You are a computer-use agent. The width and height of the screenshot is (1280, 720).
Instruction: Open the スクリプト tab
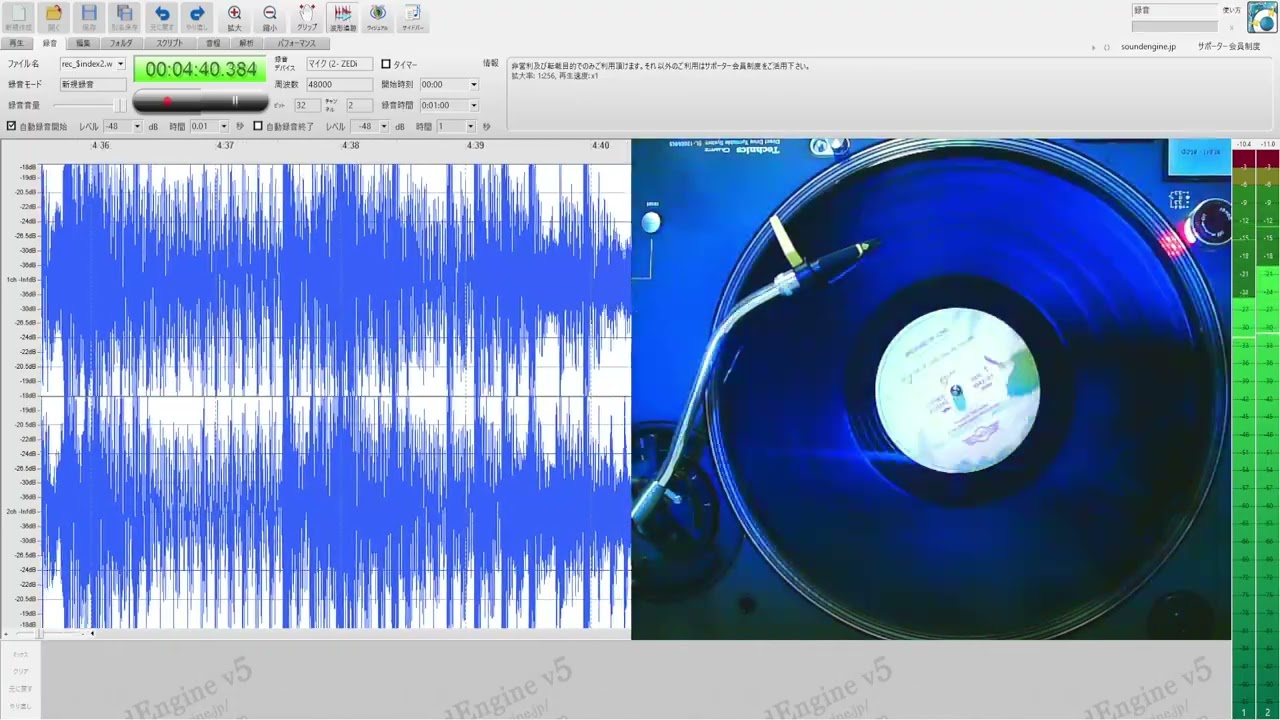(170, 44)
